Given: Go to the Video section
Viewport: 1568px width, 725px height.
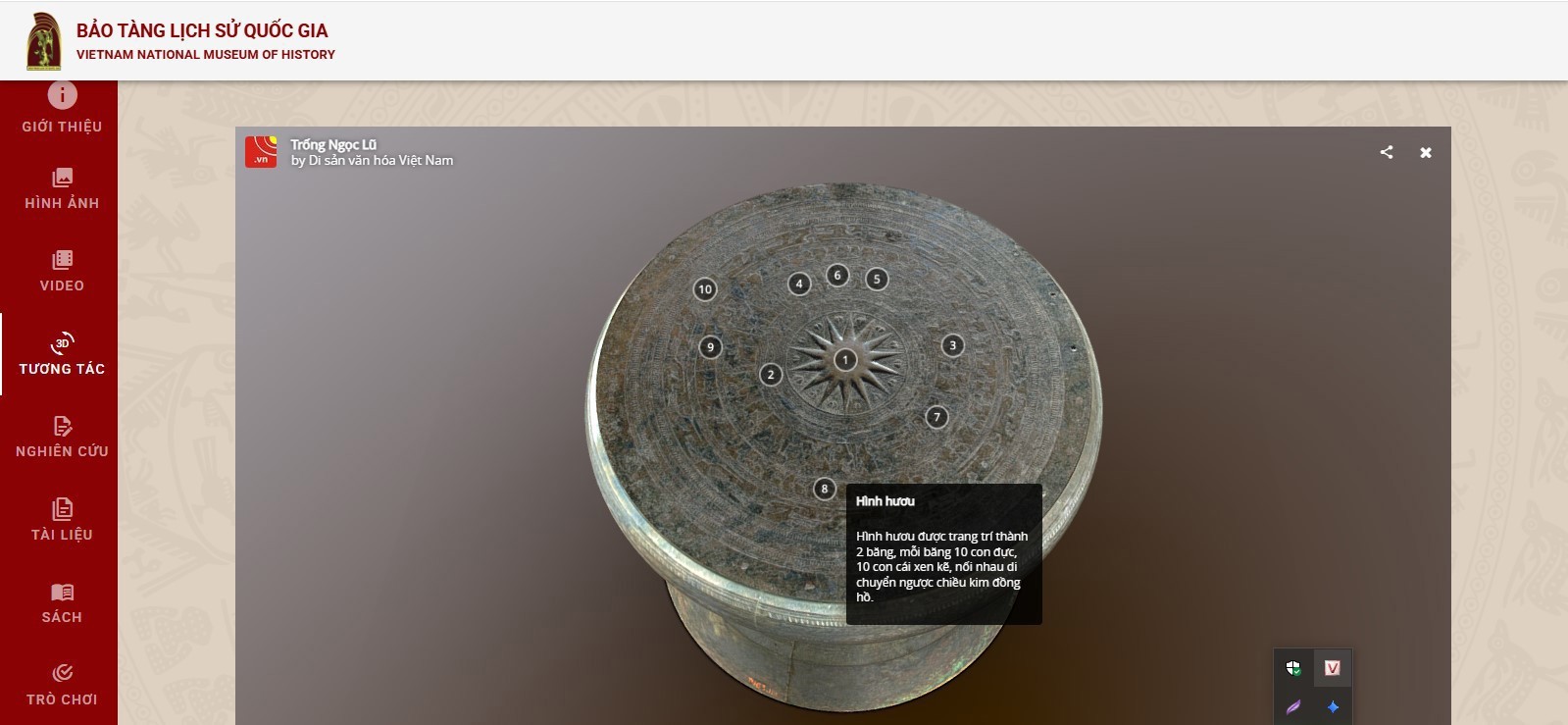Looking at the screenshot, I should 61,272.
